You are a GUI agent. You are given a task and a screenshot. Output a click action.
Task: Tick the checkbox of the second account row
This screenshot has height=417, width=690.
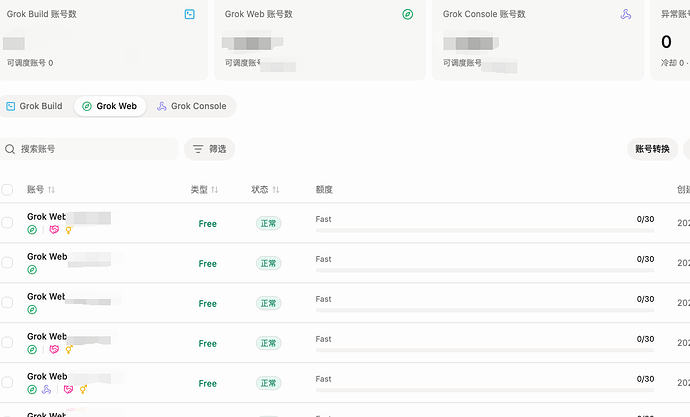7,263
